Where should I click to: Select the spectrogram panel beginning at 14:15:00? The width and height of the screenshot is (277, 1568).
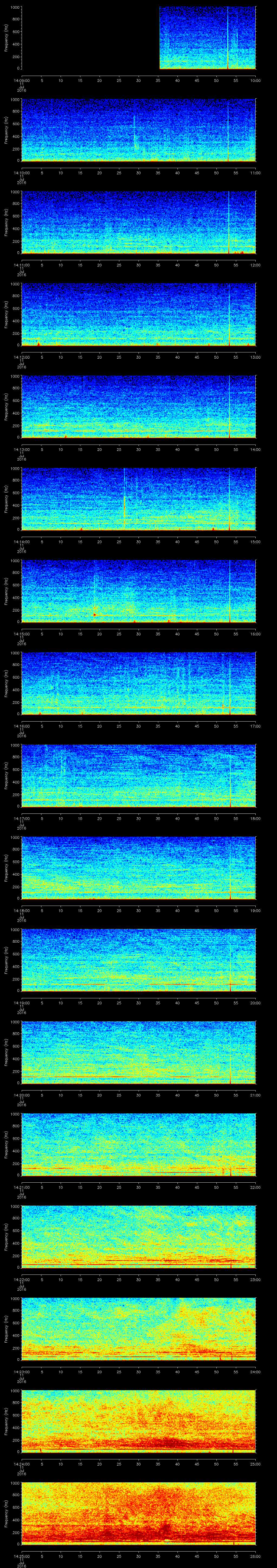138,591
